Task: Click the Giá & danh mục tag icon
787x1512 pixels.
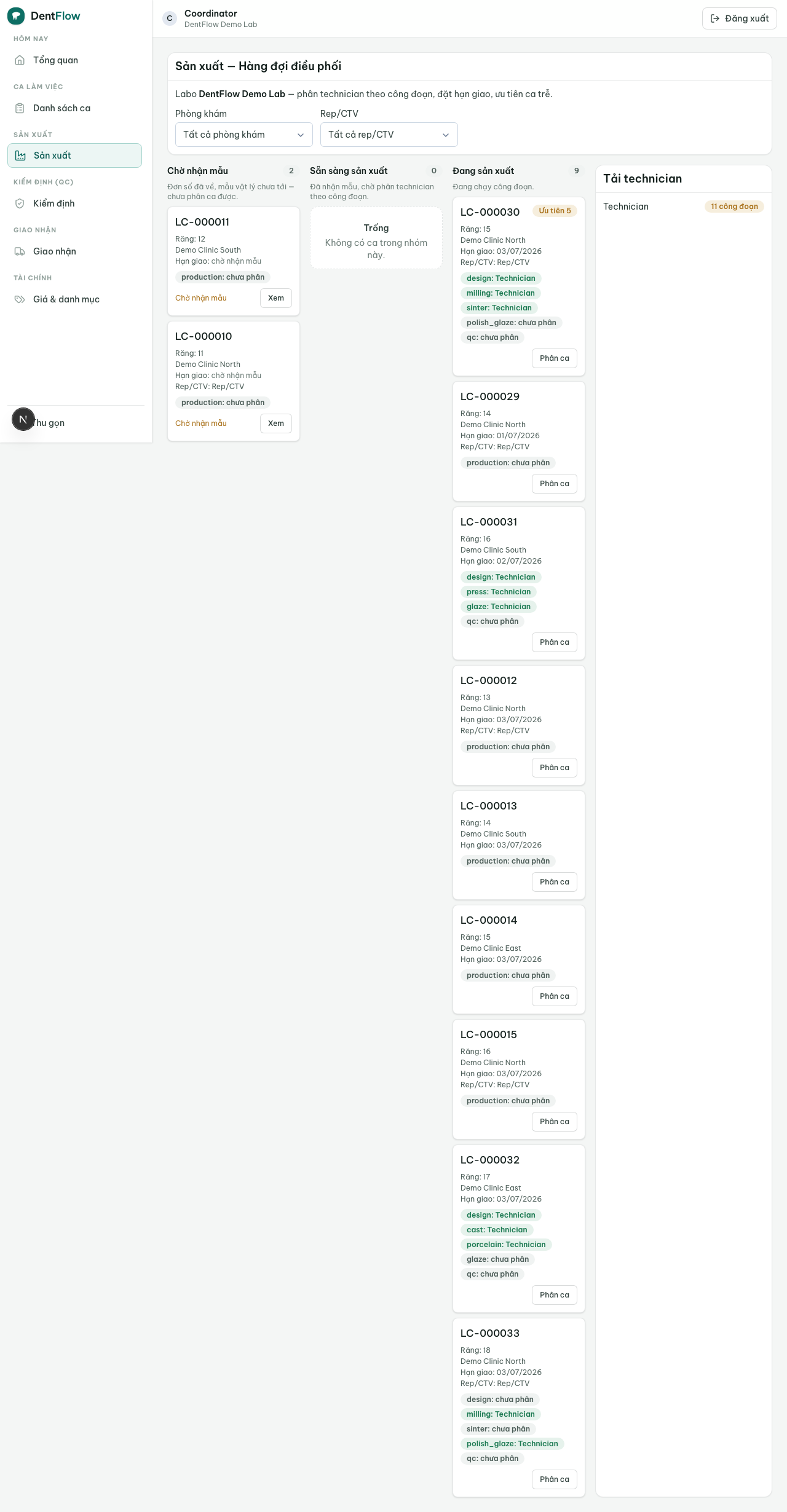Action: coord(20,299)
